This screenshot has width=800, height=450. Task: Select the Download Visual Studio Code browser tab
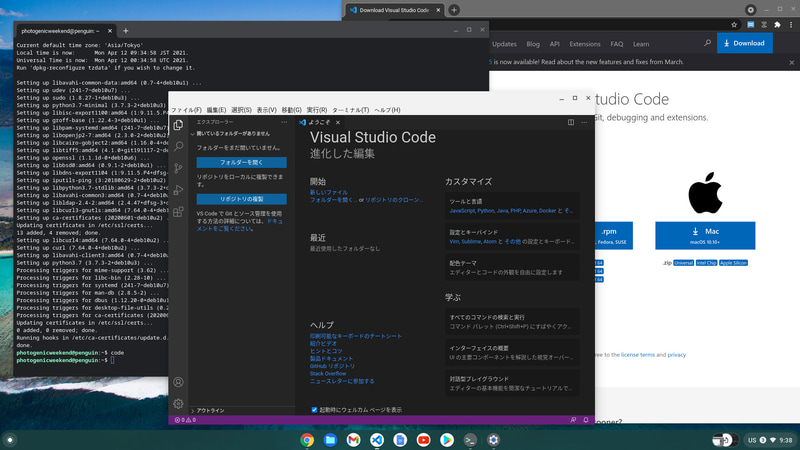[394, 10]
